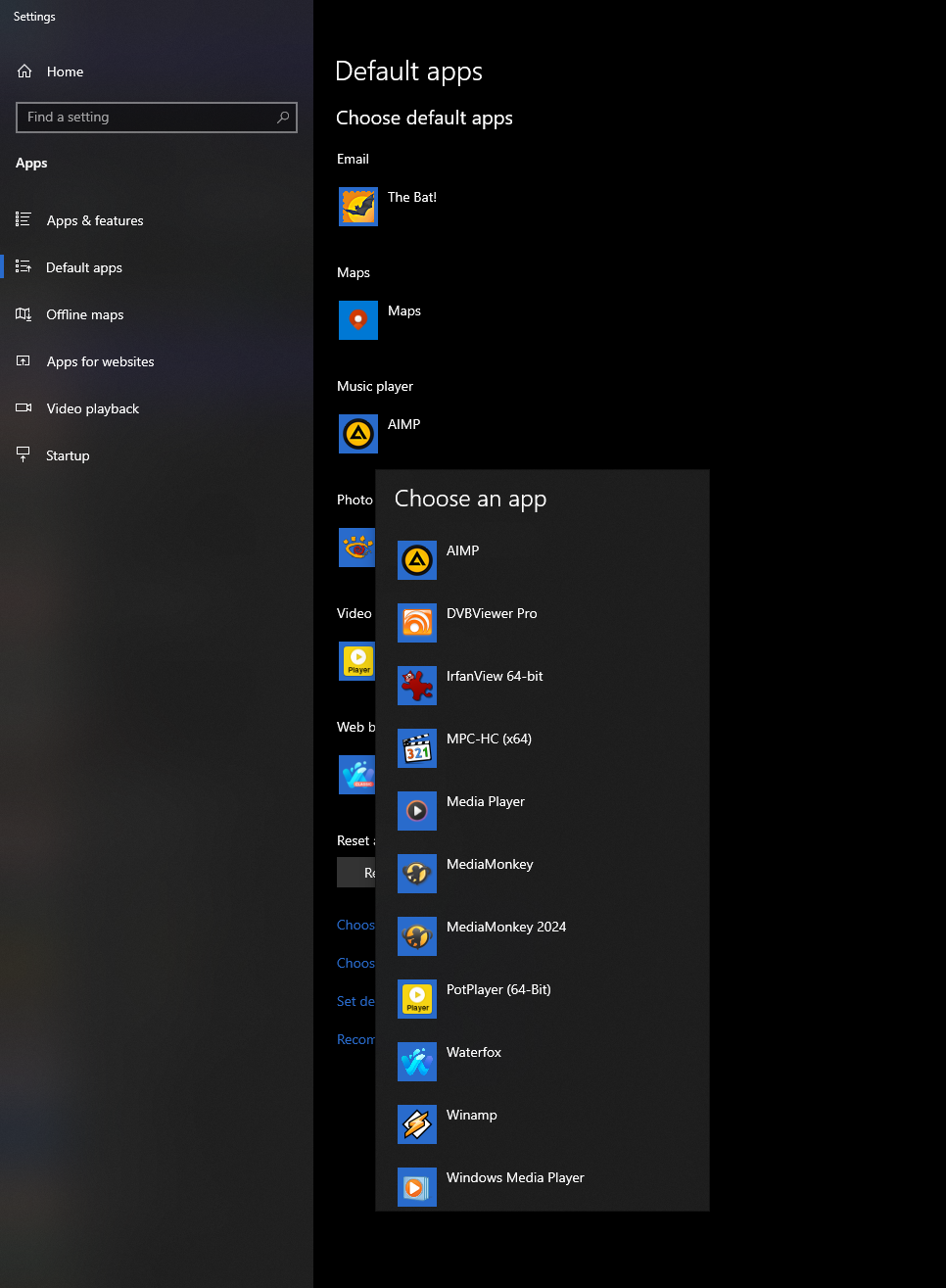Change the default Maps app
The height and width of the screenshot is (1288, 946).
click(x=381, y=320)
